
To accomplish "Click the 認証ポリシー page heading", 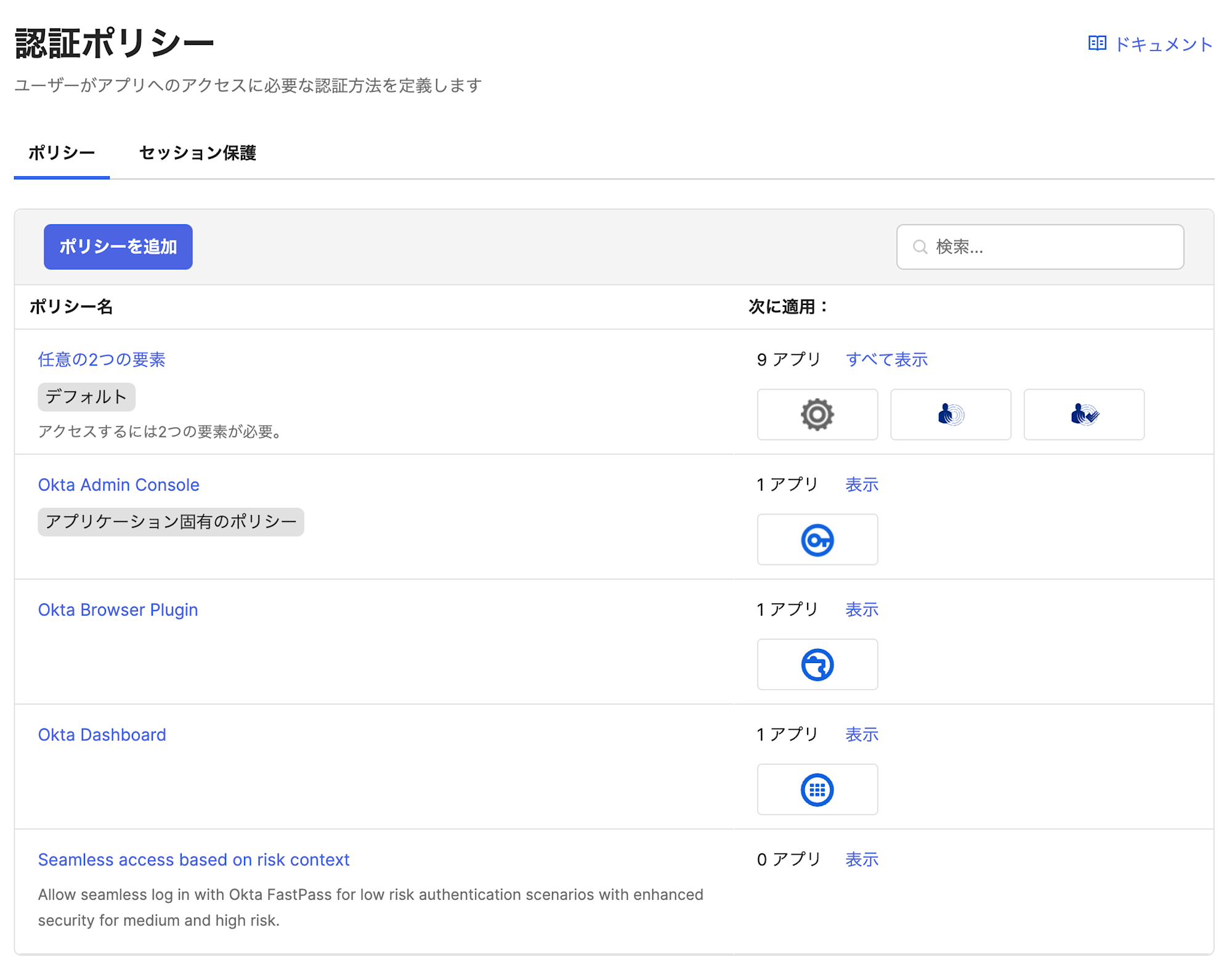I will point(115,43).
